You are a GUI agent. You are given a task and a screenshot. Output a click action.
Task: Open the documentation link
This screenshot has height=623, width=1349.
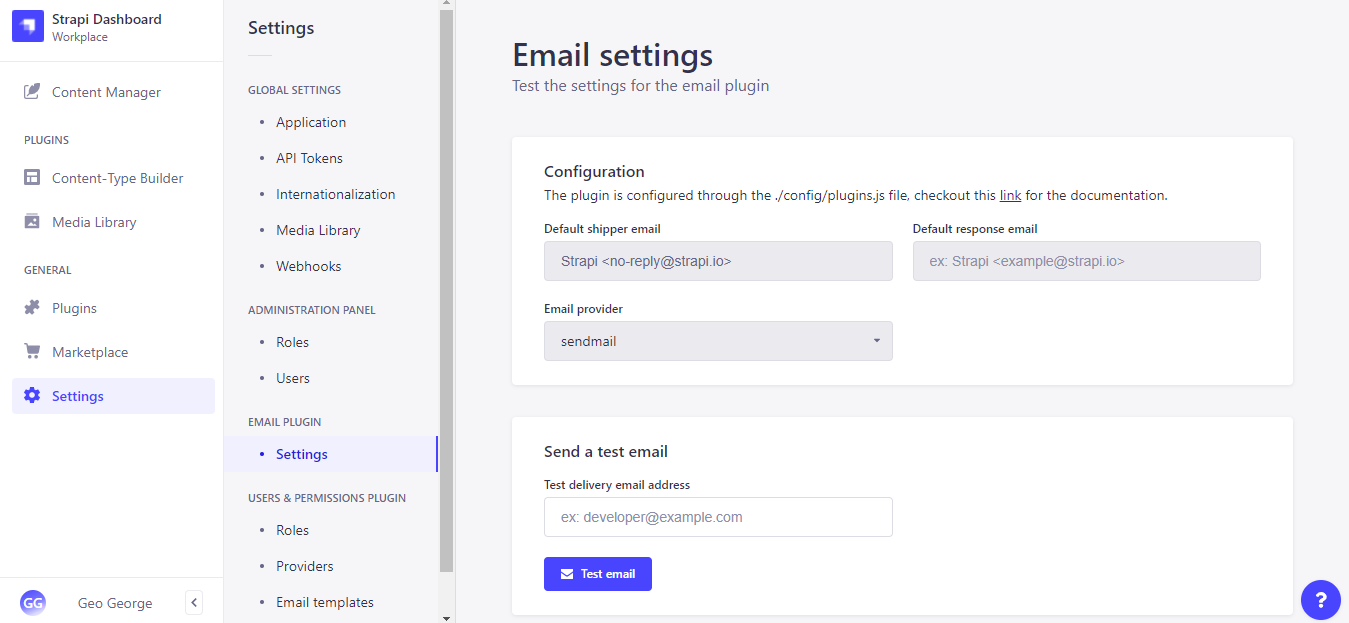click(1010, 195)
